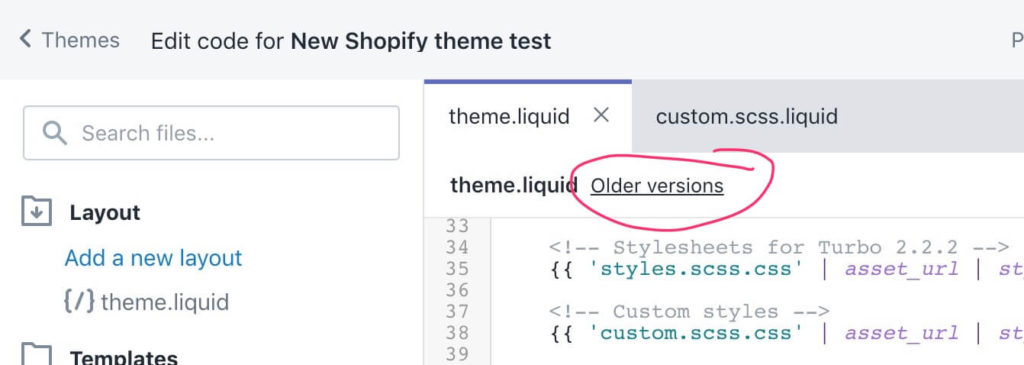Click the theme.liquid file name heading
The height and width of the screenshot is (365, 1024).
point(514,186)
